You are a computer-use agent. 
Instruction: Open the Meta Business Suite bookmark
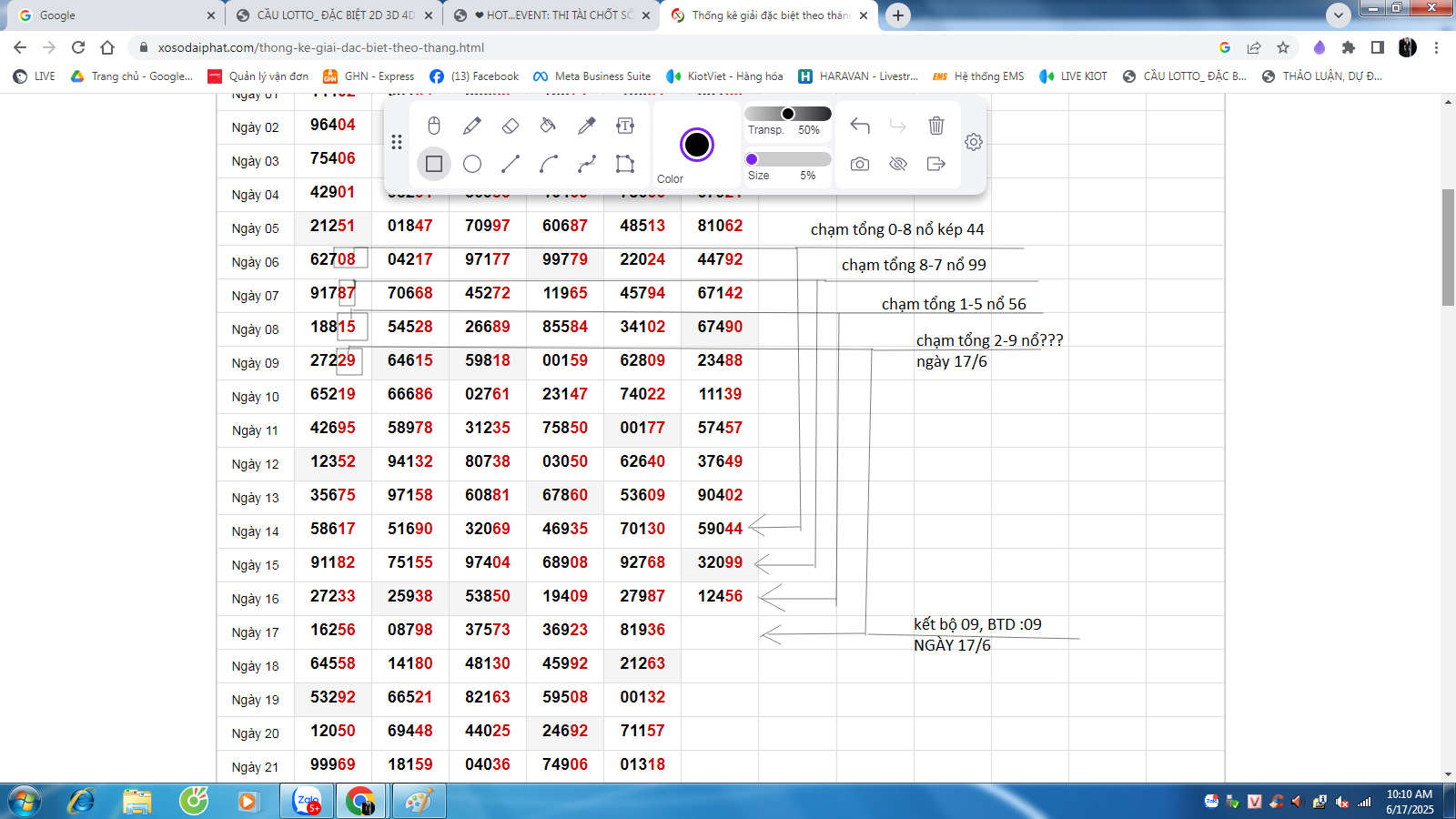pyautogui.click(x=592, y=76)
